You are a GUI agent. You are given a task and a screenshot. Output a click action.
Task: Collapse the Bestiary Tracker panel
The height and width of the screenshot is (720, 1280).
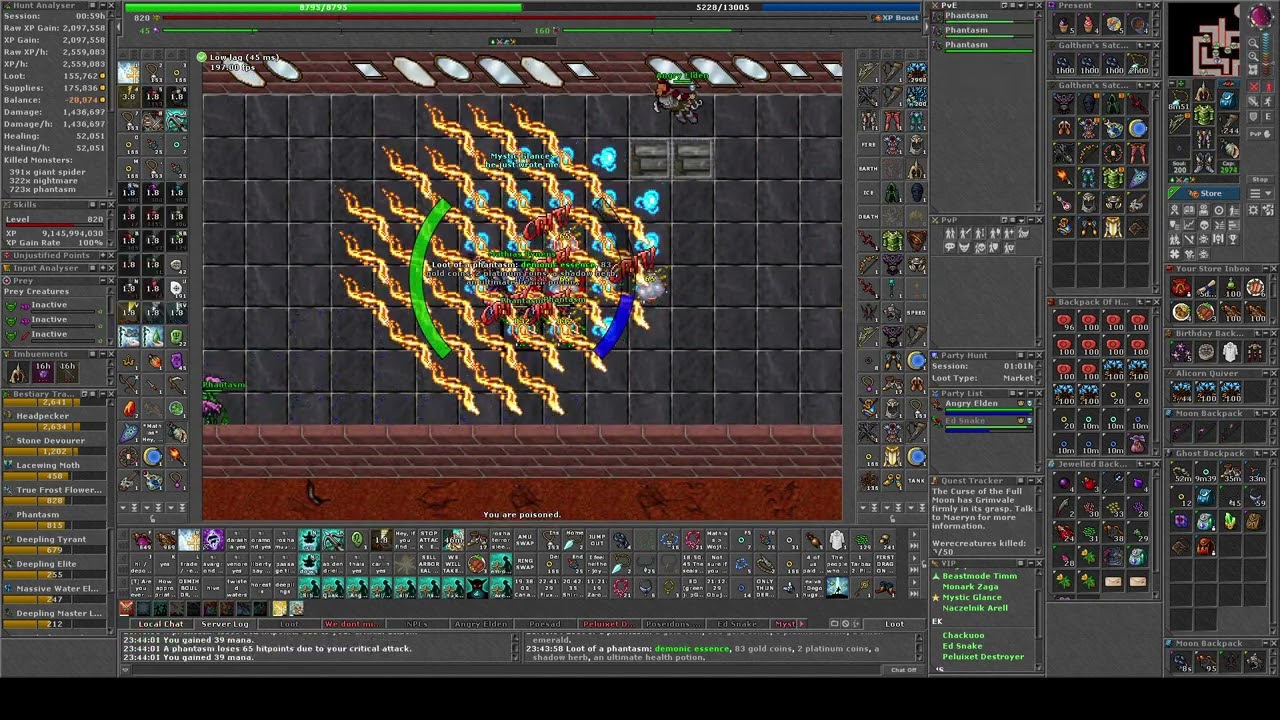[101, 394]
